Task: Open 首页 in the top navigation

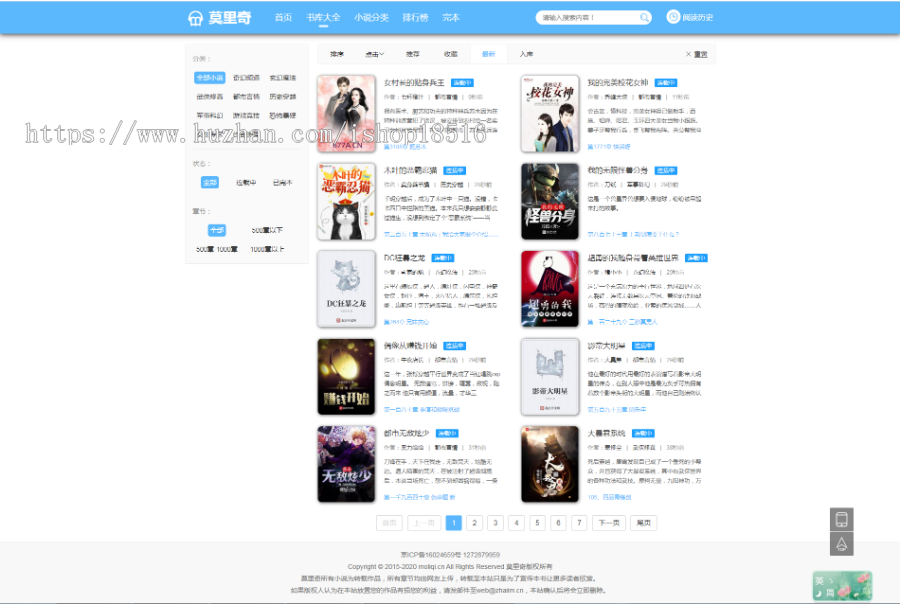Action: [283, 17]
